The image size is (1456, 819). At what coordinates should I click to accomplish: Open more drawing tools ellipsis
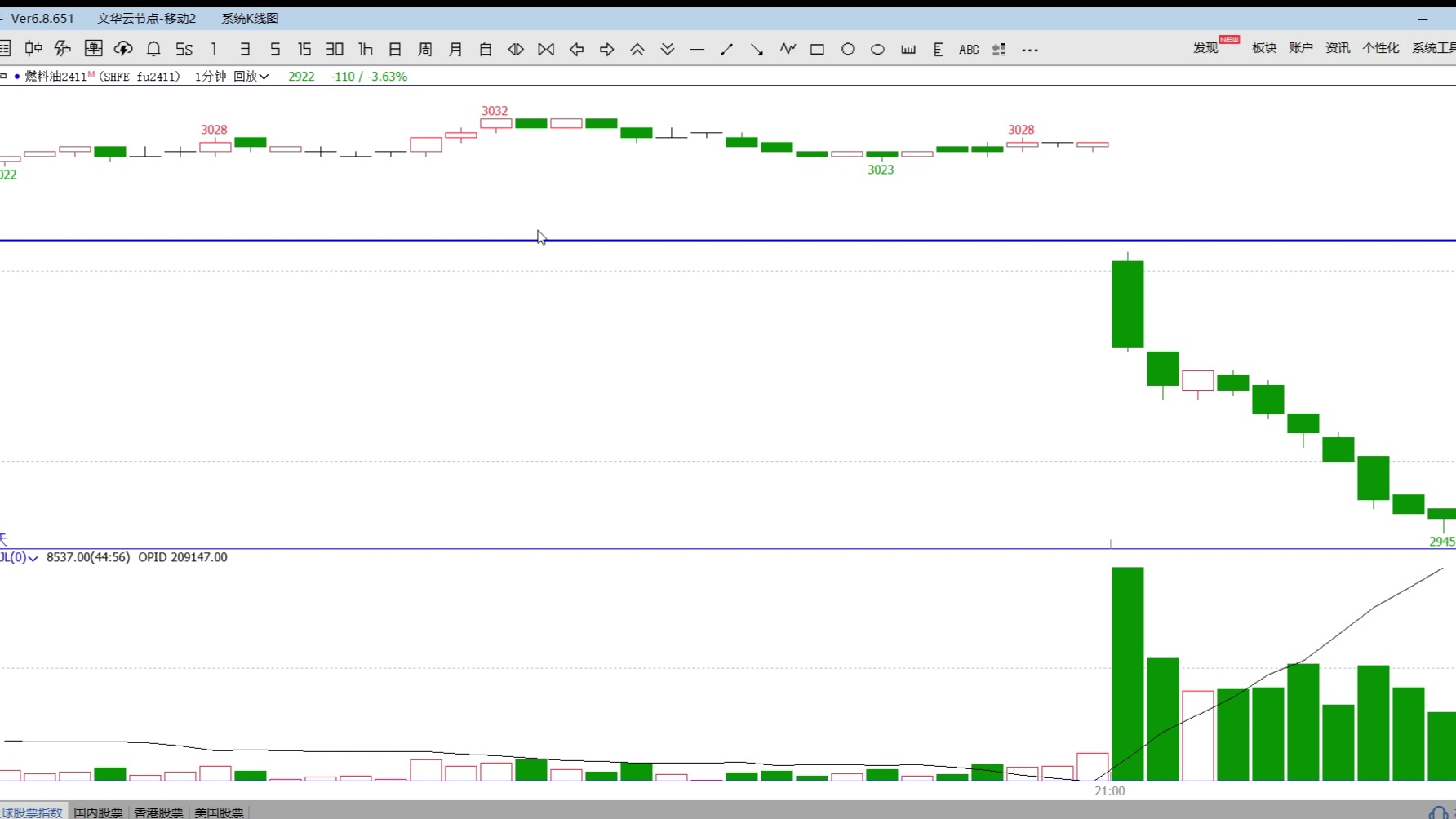pyautogui.click(x=1030, y=50)
